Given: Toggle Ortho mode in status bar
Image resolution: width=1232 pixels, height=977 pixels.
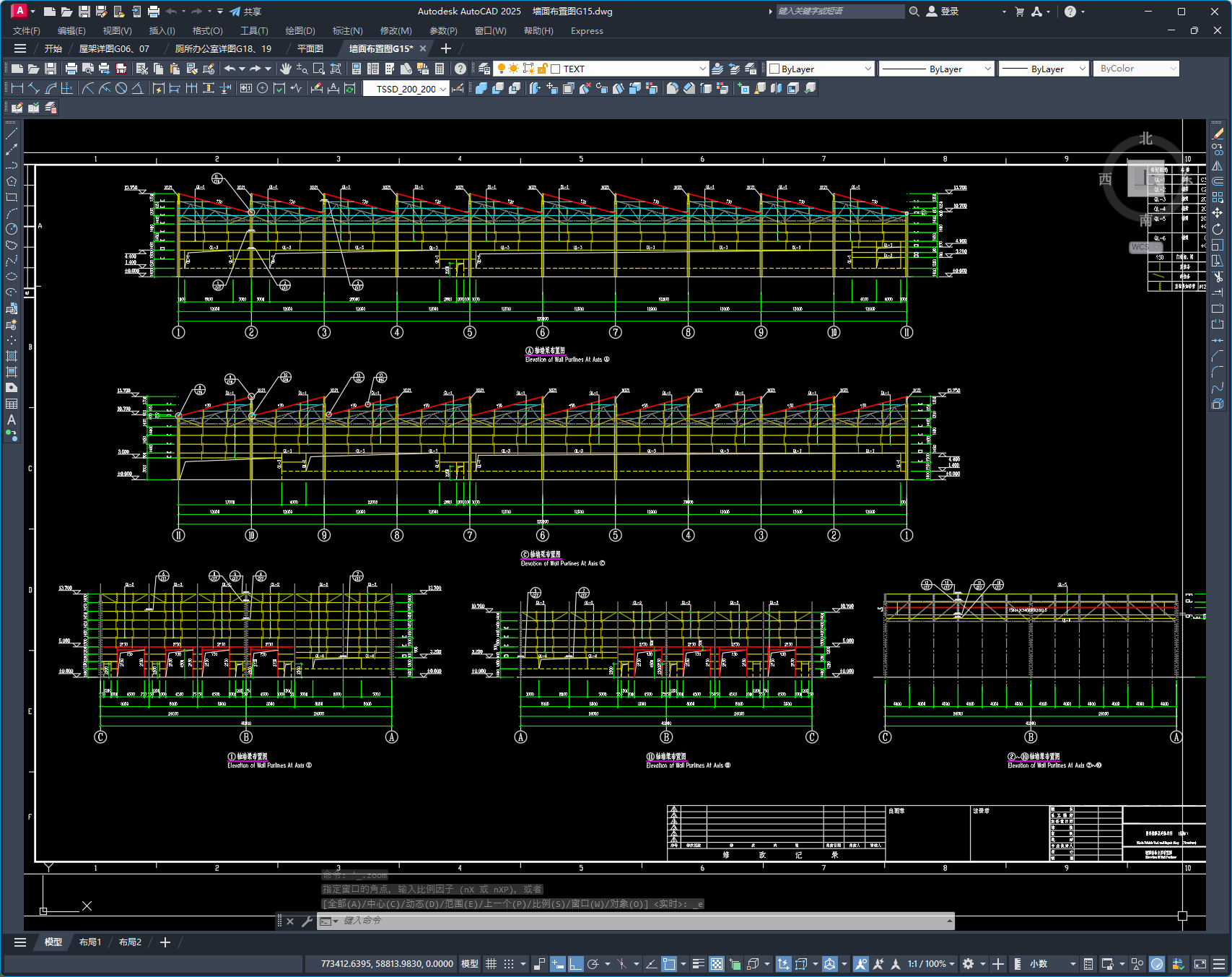Looking at the screenshot, I should tap(575, 964).
